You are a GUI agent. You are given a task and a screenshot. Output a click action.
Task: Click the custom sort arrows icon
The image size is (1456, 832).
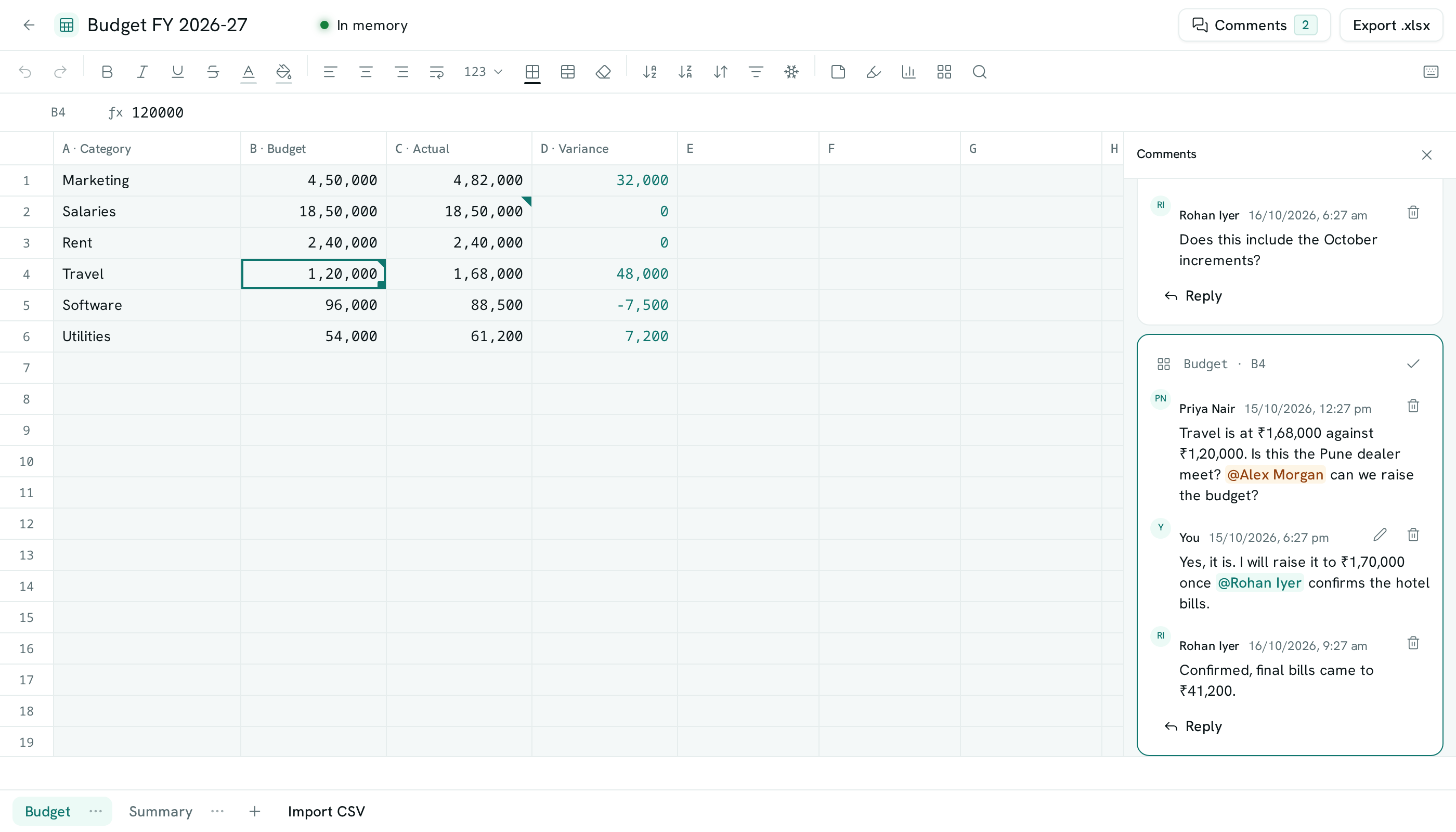pos(721,72)
